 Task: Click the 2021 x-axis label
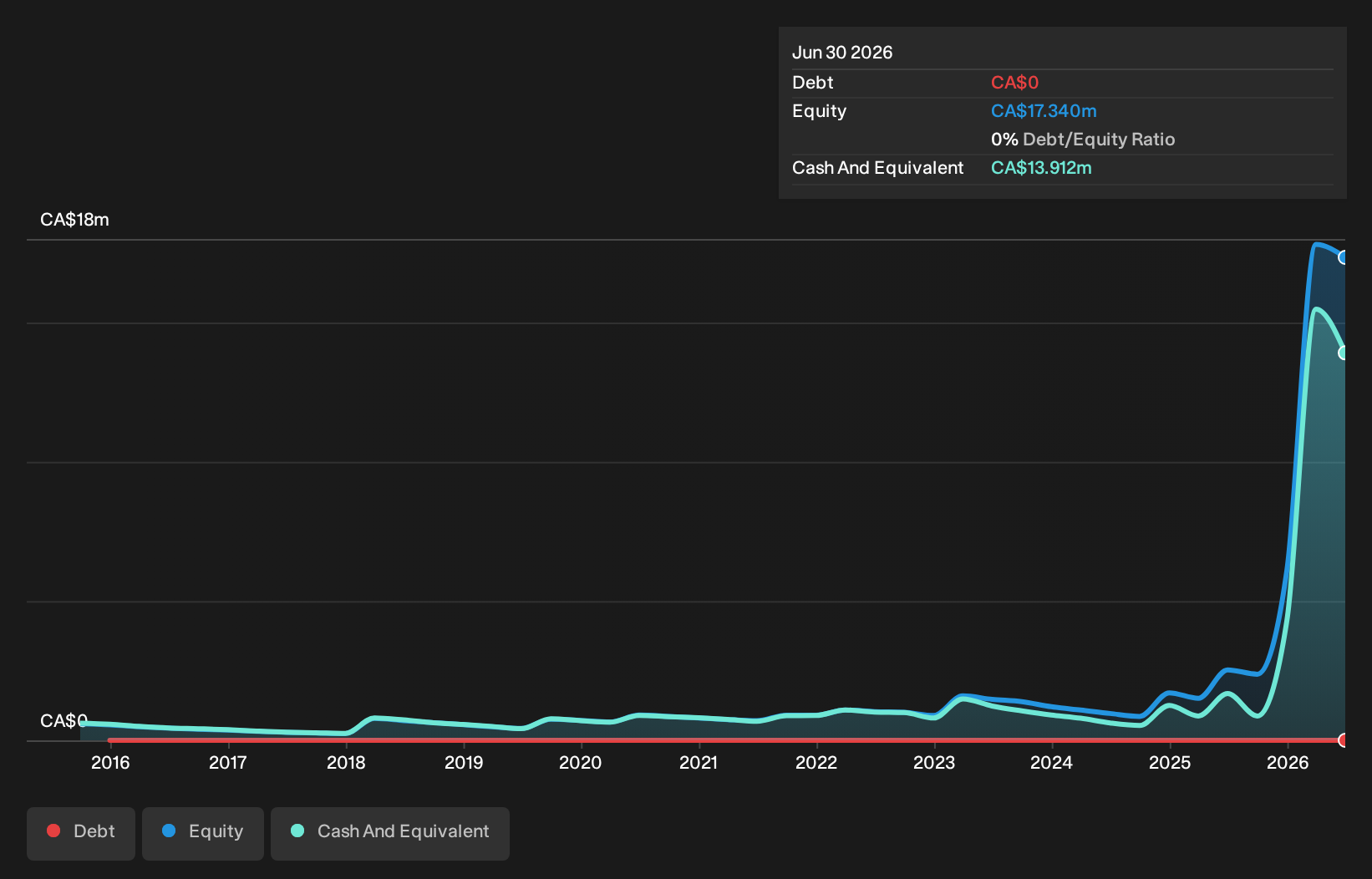tap(699, 762)
